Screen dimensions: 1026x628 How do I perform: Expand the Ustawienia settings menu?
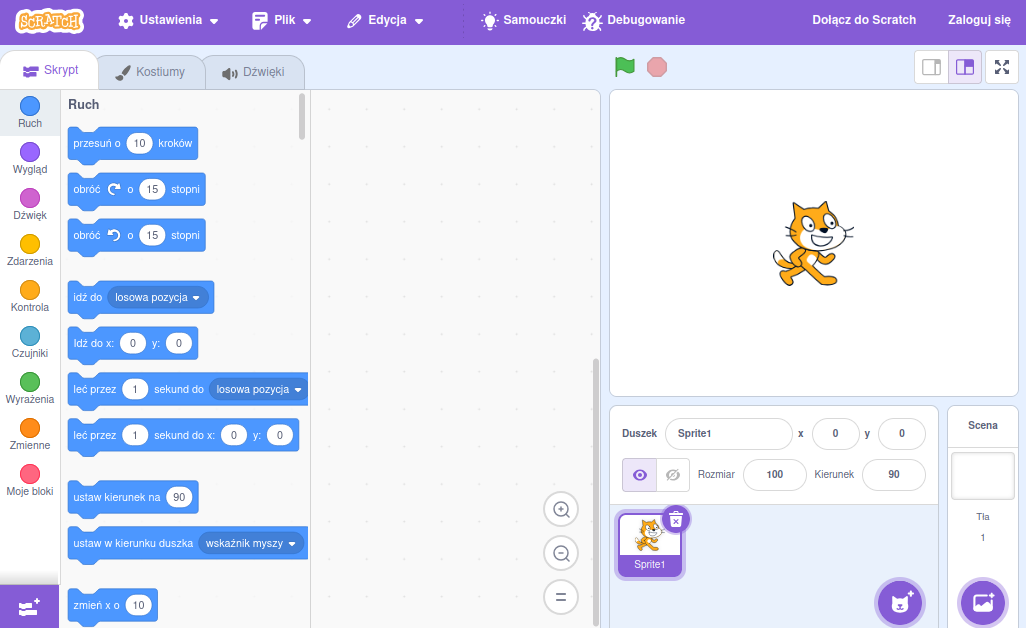click(168, 20)
